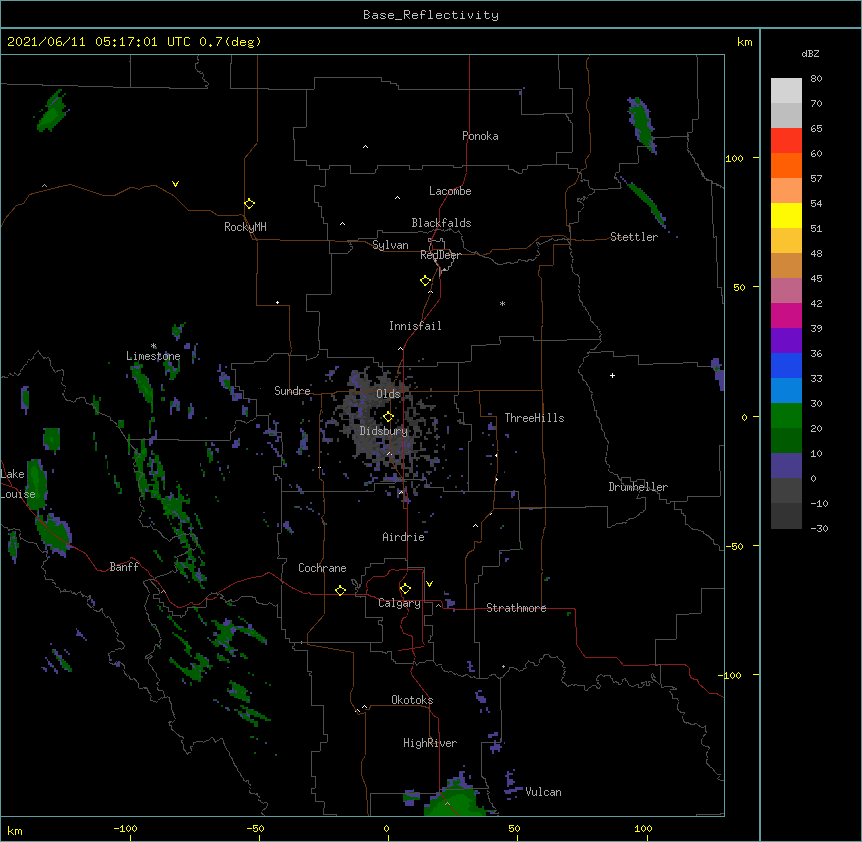Click the yellow 51-54 dBZ legend swatch
This screenshot has width=862, height=842.
[786, 216]
